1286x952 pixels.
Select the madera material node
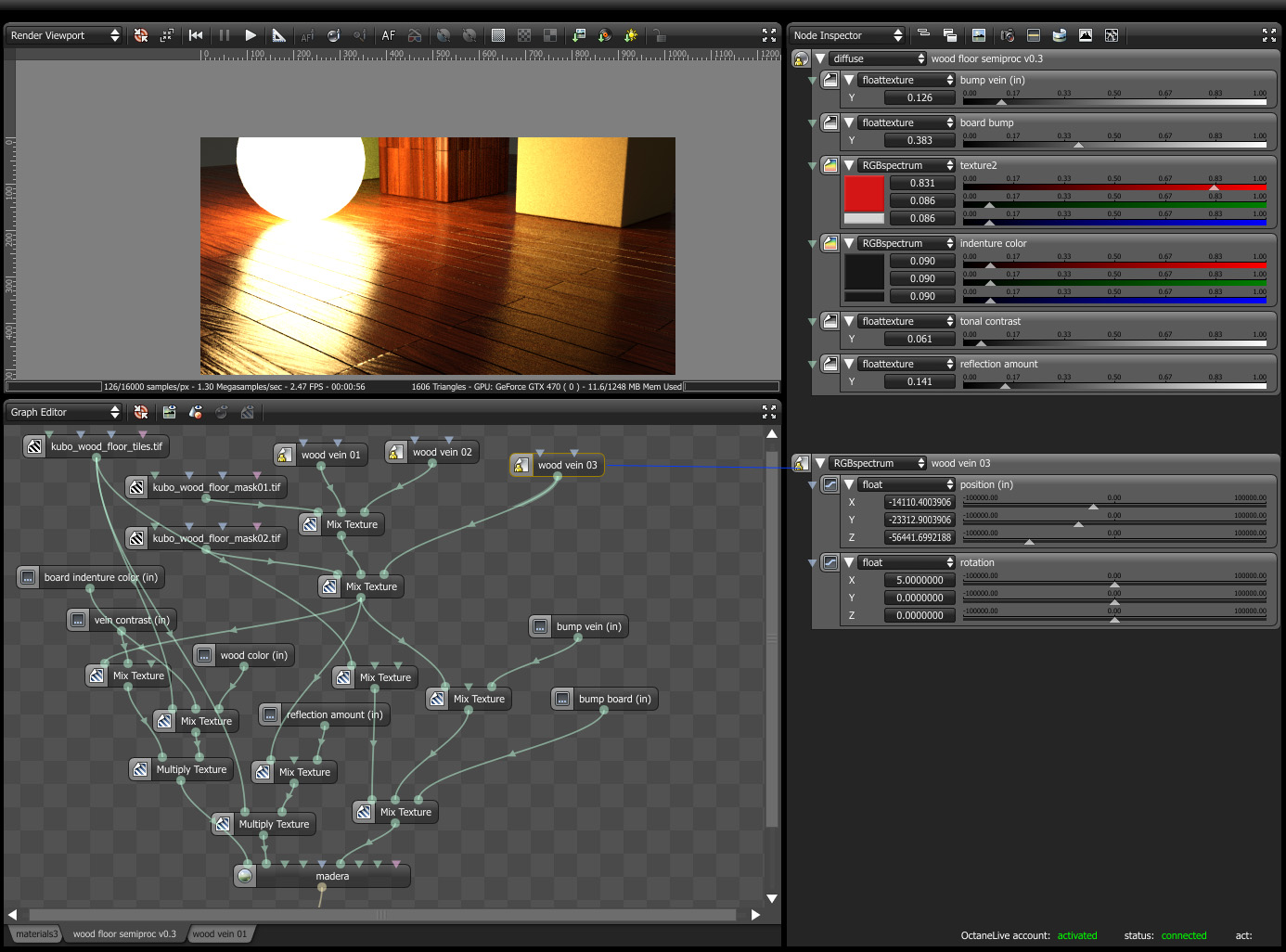[322, 876]
